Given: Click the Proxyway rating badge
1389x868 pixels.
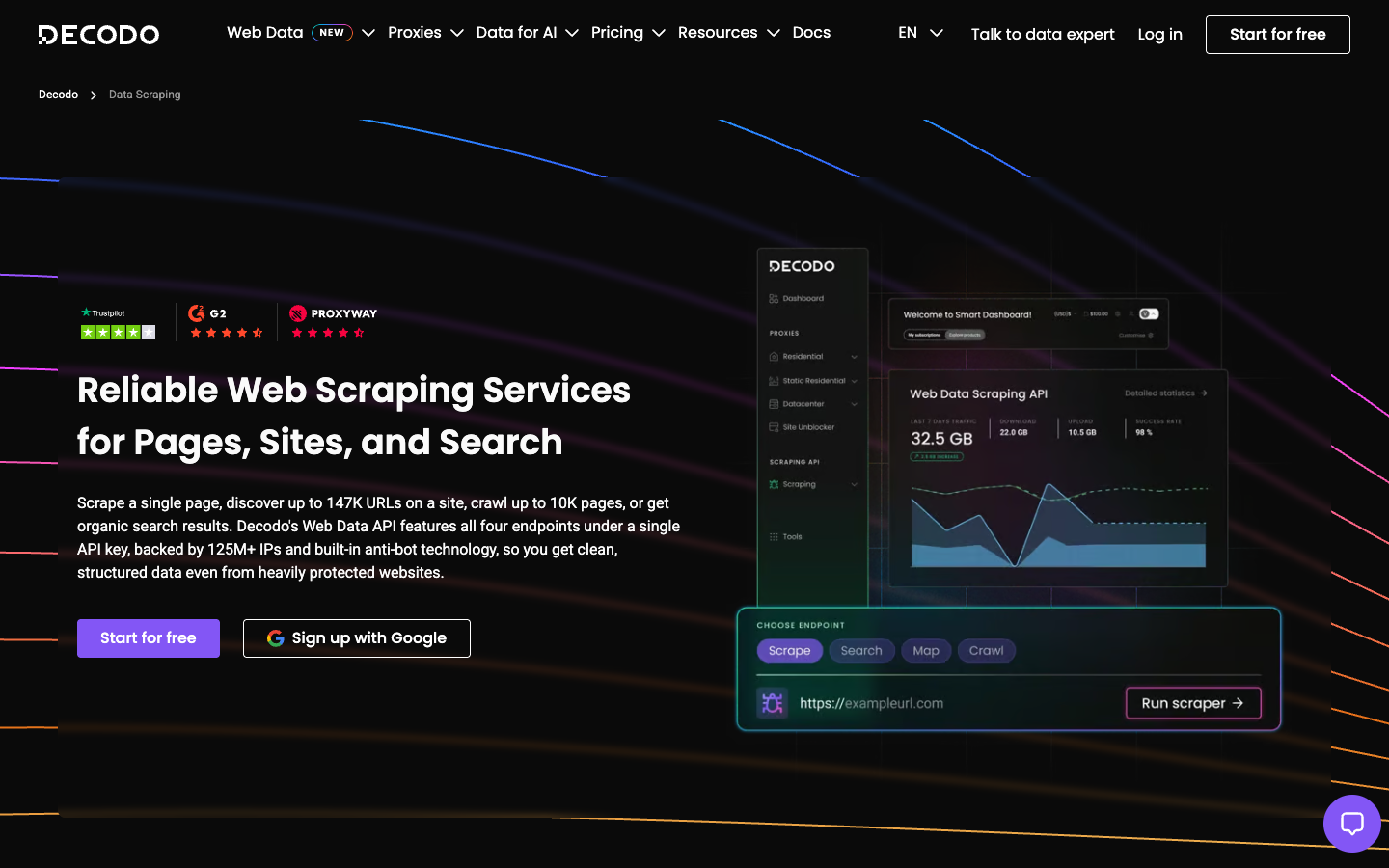Looking at the screenshot, I should tap(333, 322).
